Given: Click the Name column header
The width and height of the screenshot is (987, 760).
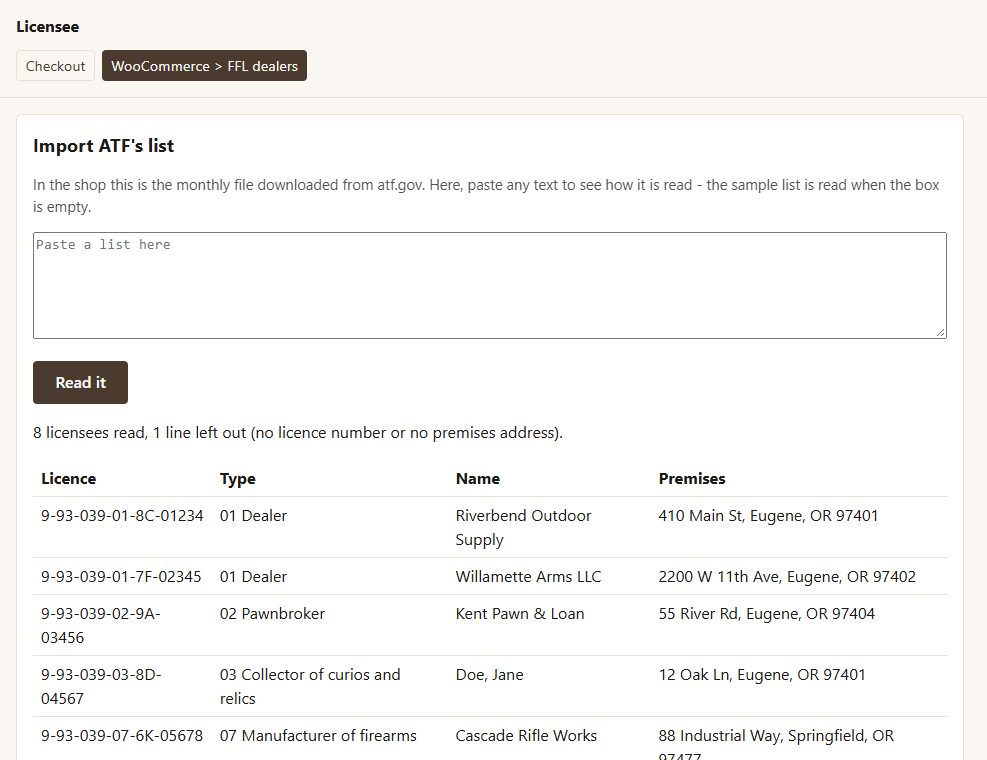Looking at the screenshot, I should pos(478,479).
